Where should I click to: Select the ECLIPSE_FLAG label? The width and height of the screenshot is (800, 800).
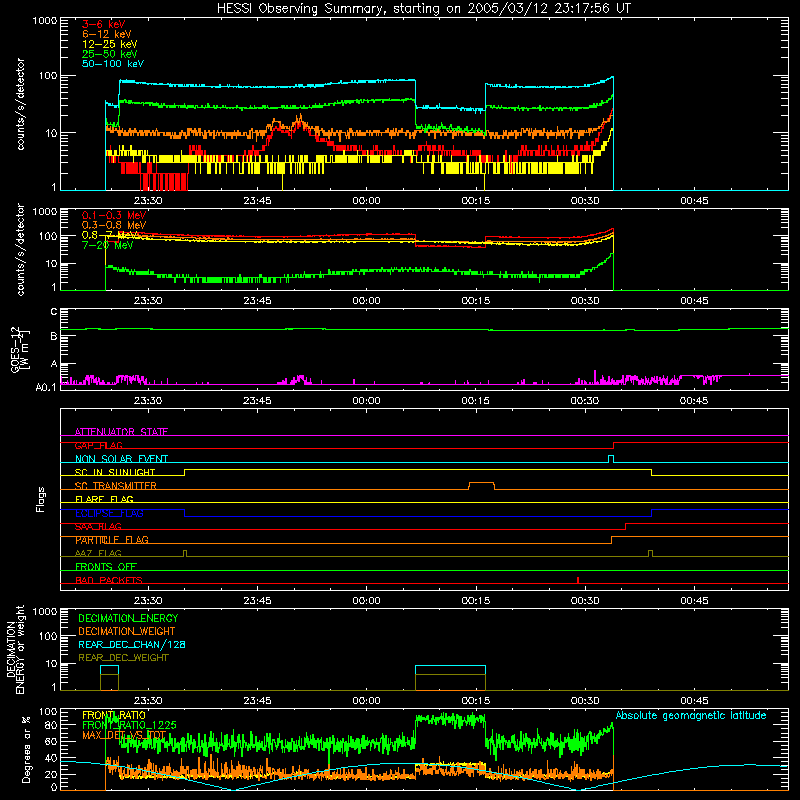[109, 513]
